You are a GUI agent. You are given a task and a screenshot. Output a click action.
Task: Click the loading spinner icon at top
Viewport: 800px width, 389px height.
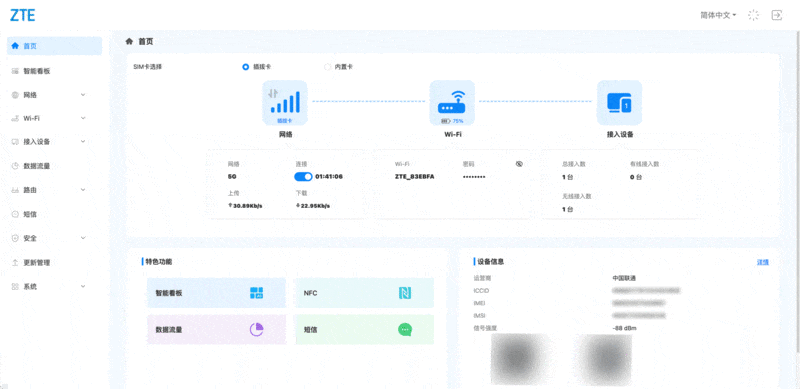754,15
